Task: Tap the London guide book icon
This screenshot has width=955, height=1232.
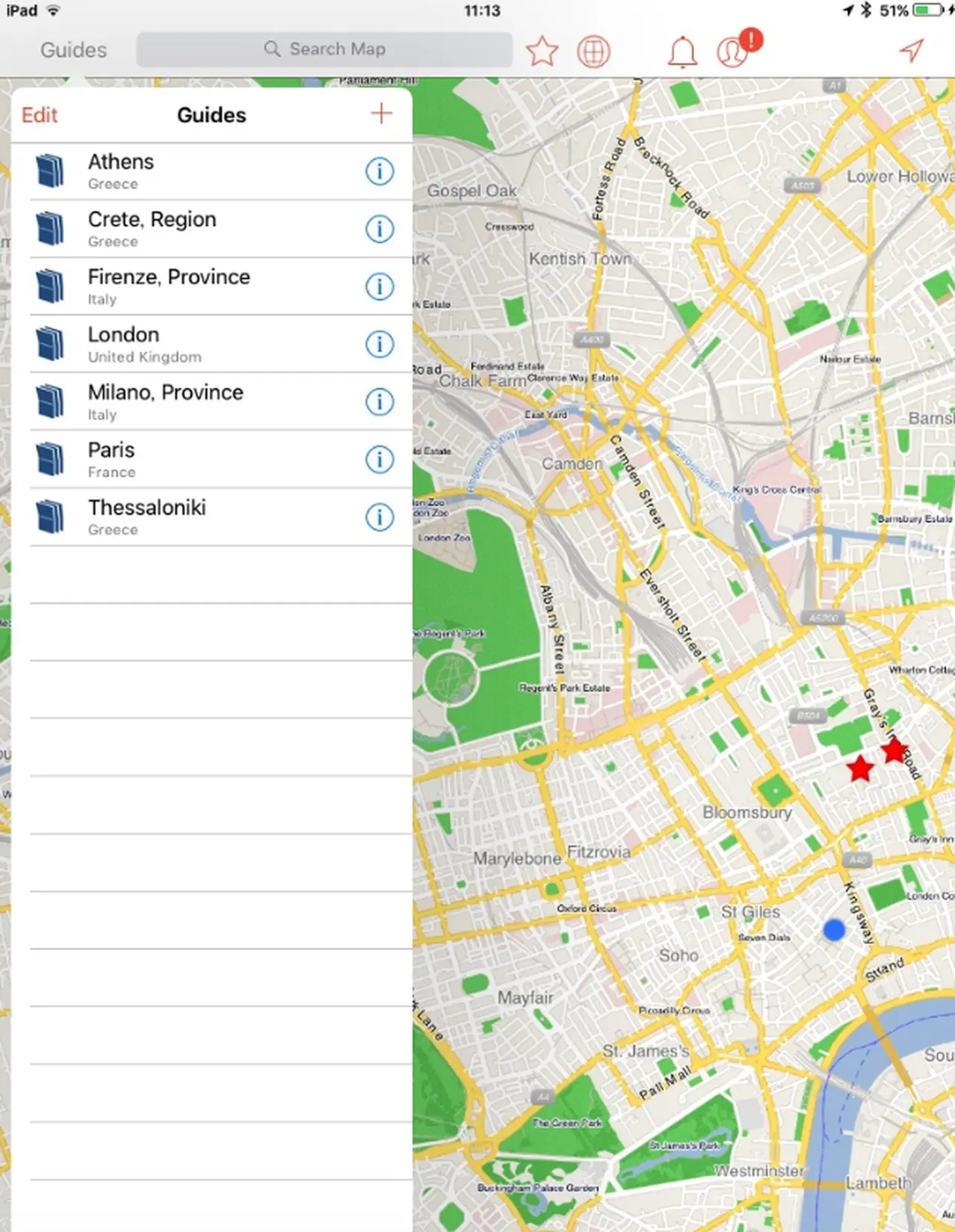Action: (50, 343)
